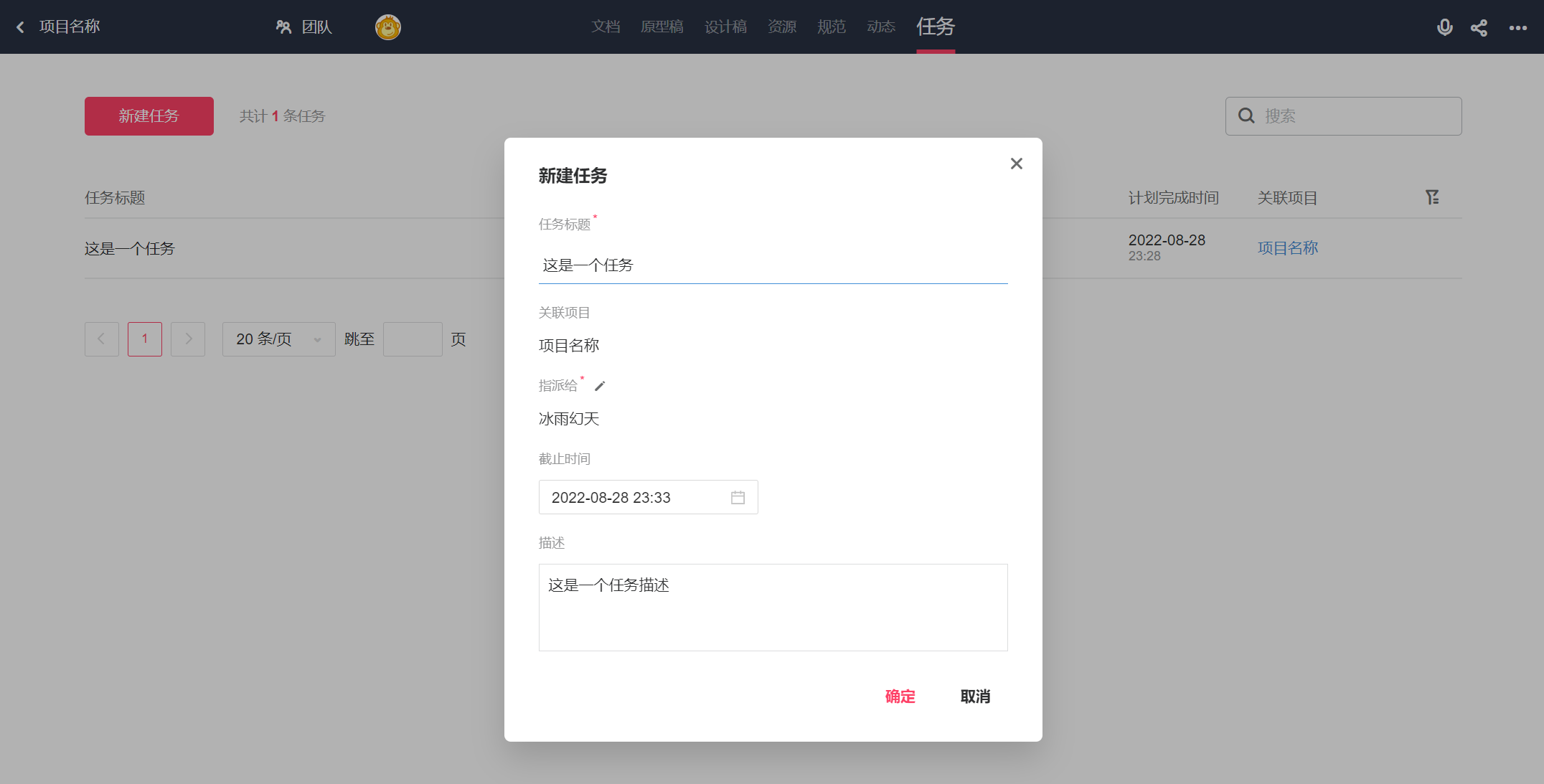Click the share icon in header

1479,27
